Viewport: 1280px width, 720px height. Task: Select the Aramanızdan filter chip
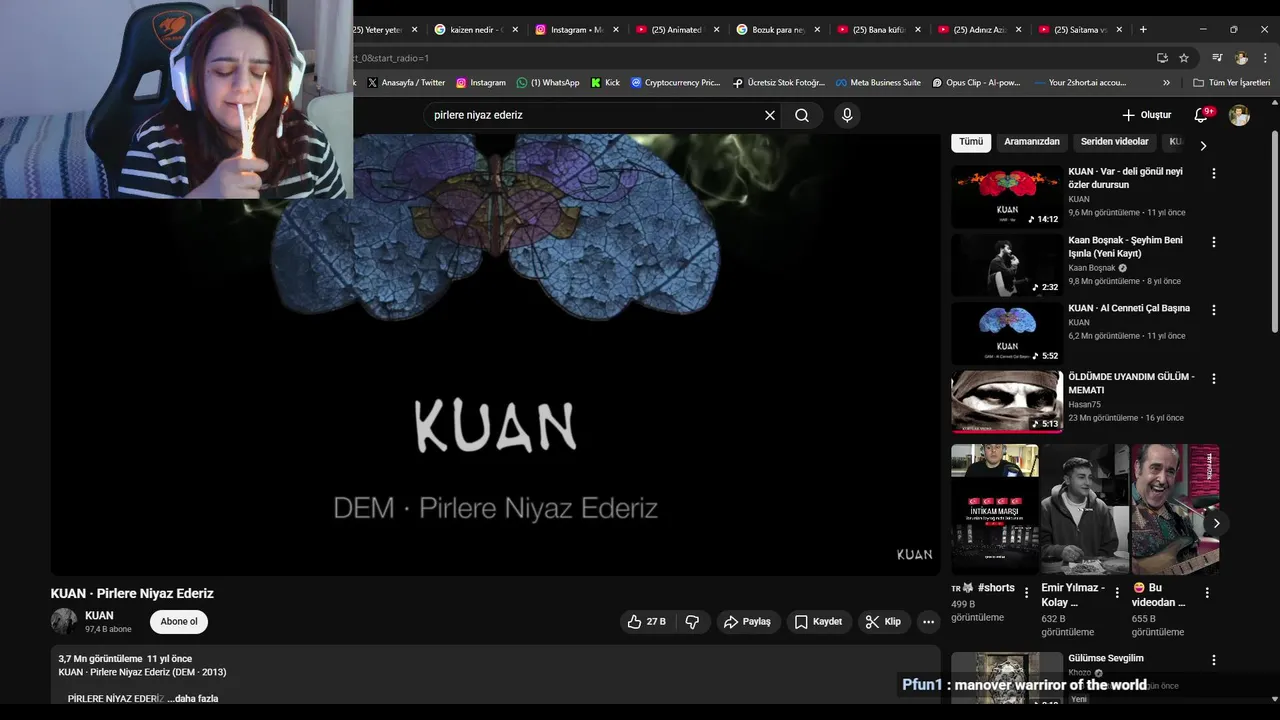click(x=1032, y=142)
